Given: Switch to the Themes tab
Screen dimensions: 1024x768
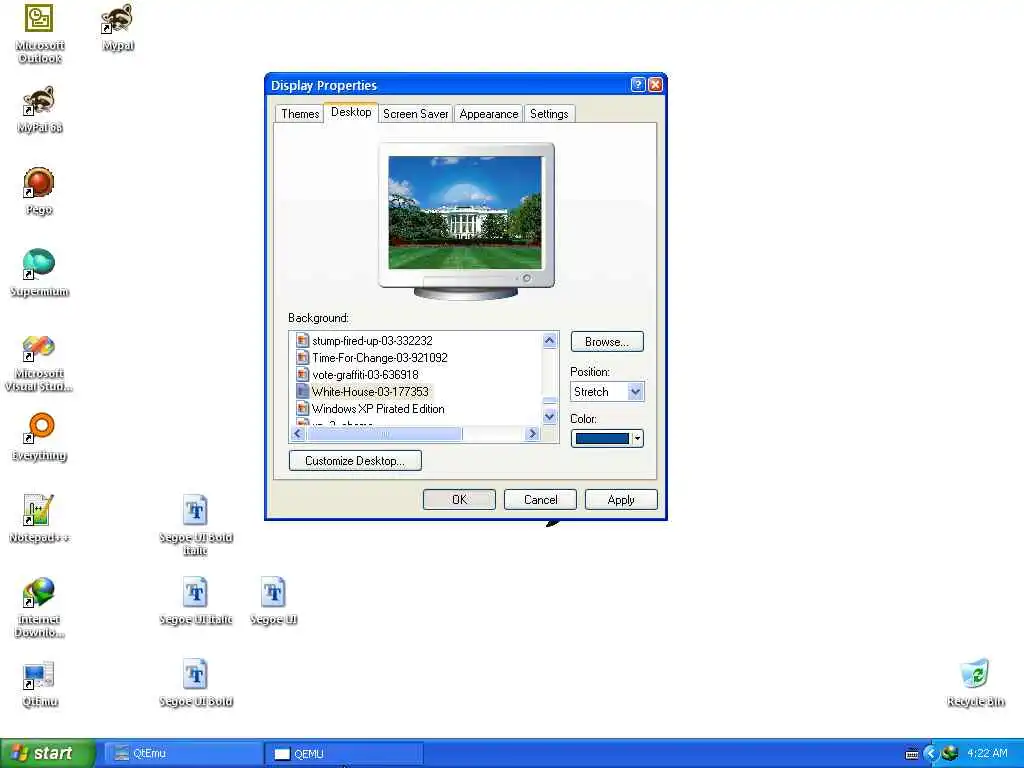Looking at the screenshot, I should [x=300, y=114].
